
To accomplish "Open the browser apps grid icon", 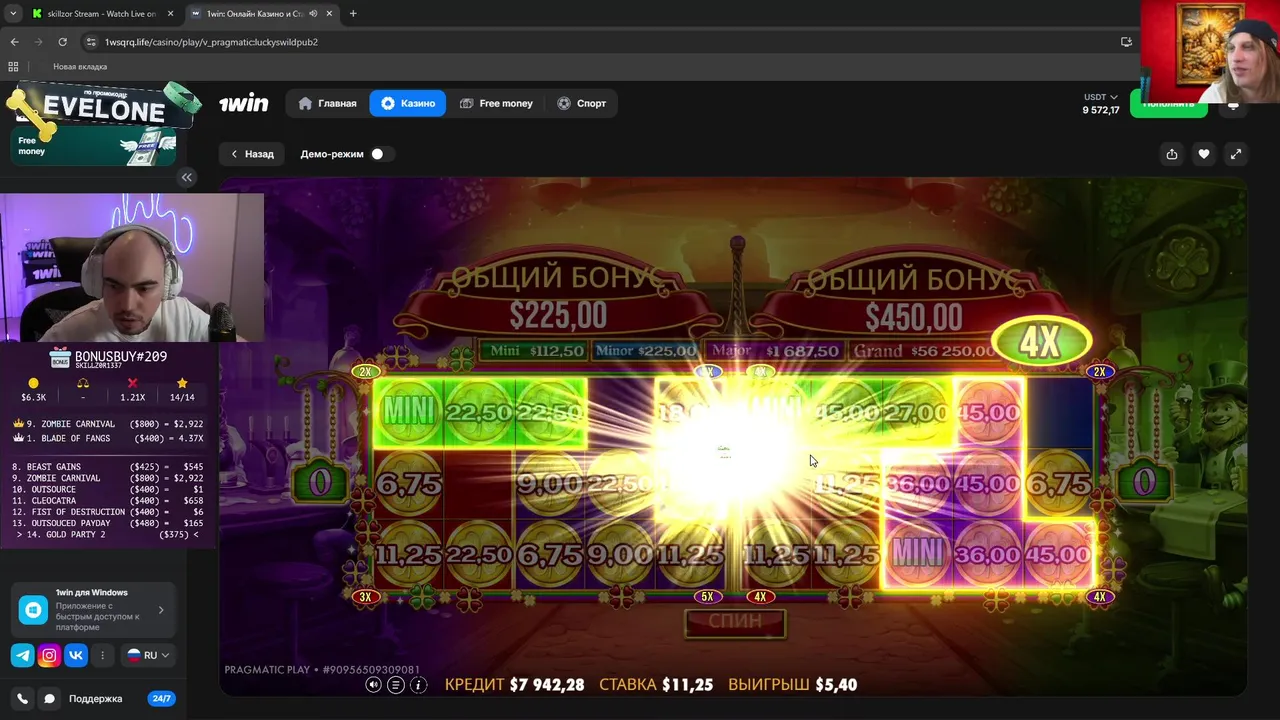I will tap(13, 67).
